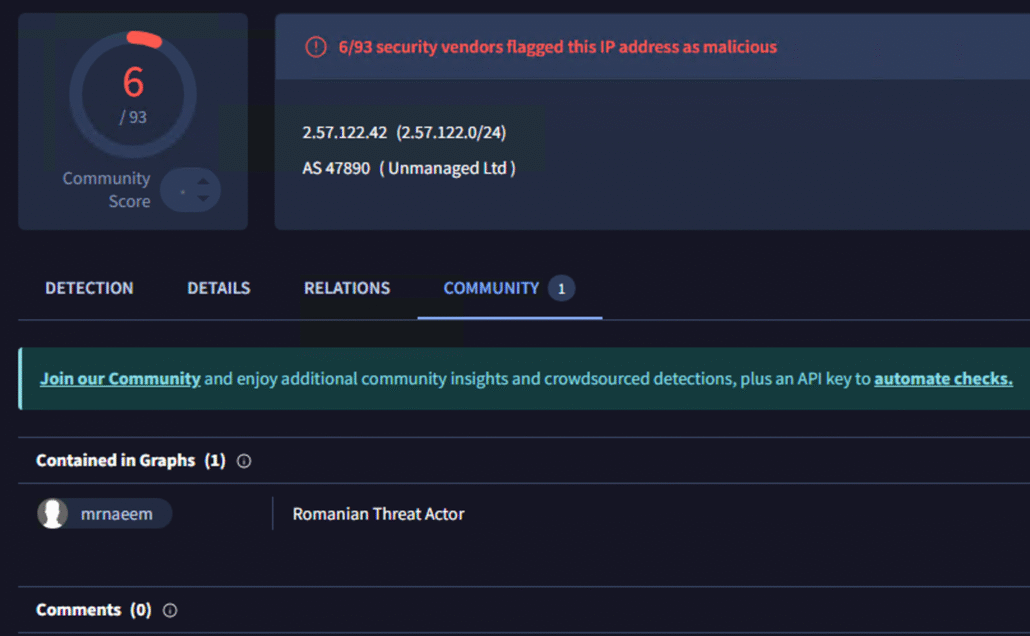
Task: Upvote the Community Score with the up arrow
Action: click(203, 181)
